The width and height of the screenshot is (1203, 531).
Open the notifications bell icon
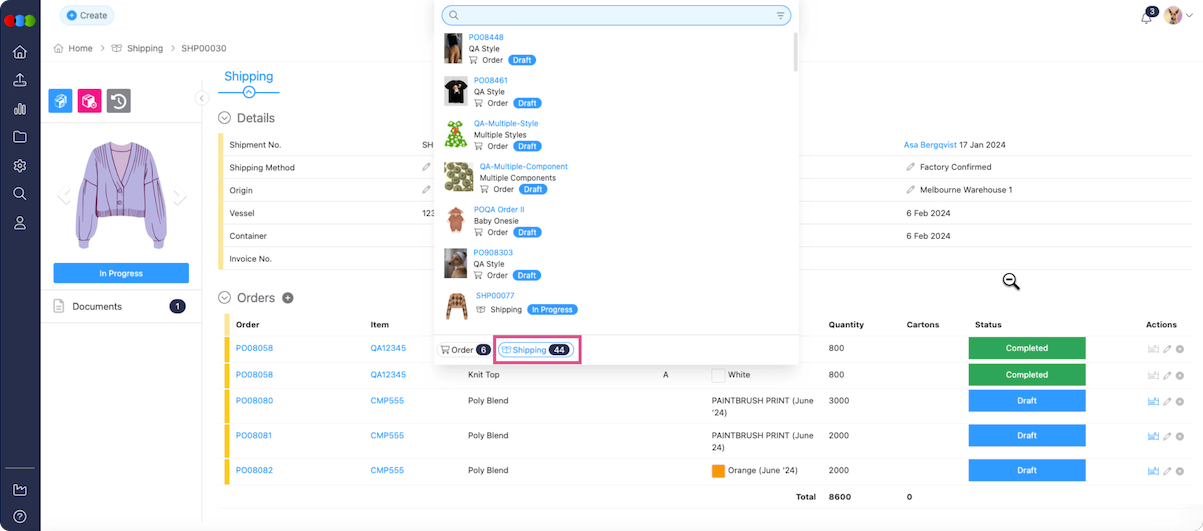click(1146, 17)
